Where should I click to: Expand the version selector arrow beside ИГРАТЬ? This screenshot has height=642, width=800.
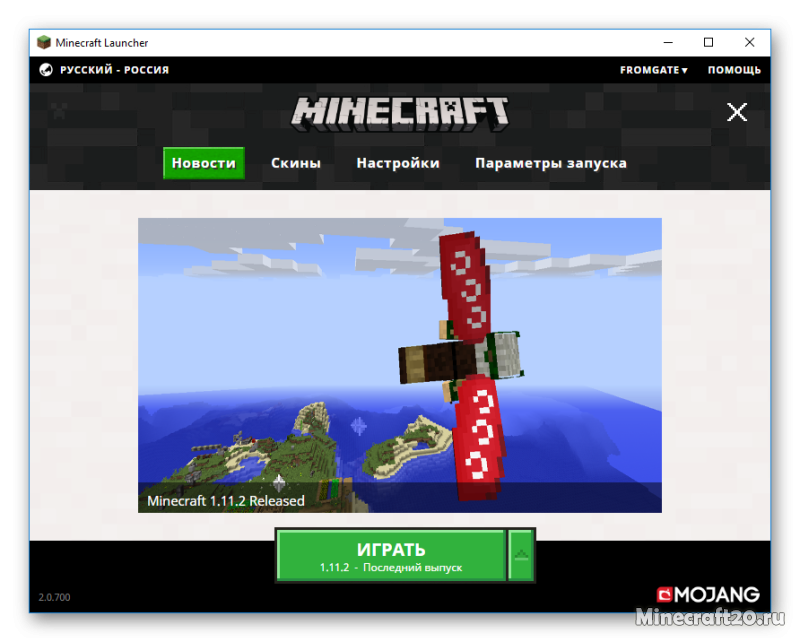point(521,555)
